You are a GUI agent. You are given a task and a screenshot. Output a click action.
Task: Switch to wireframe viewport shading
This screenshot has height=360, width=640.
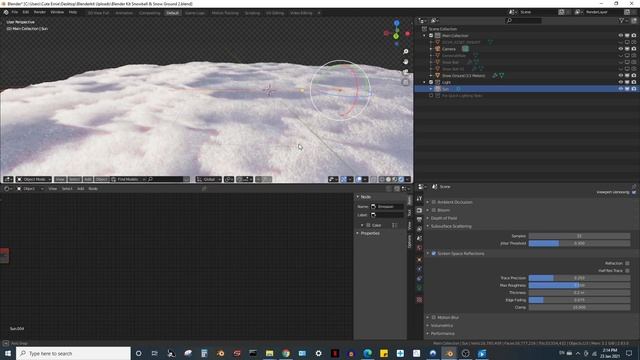(382, 179)
